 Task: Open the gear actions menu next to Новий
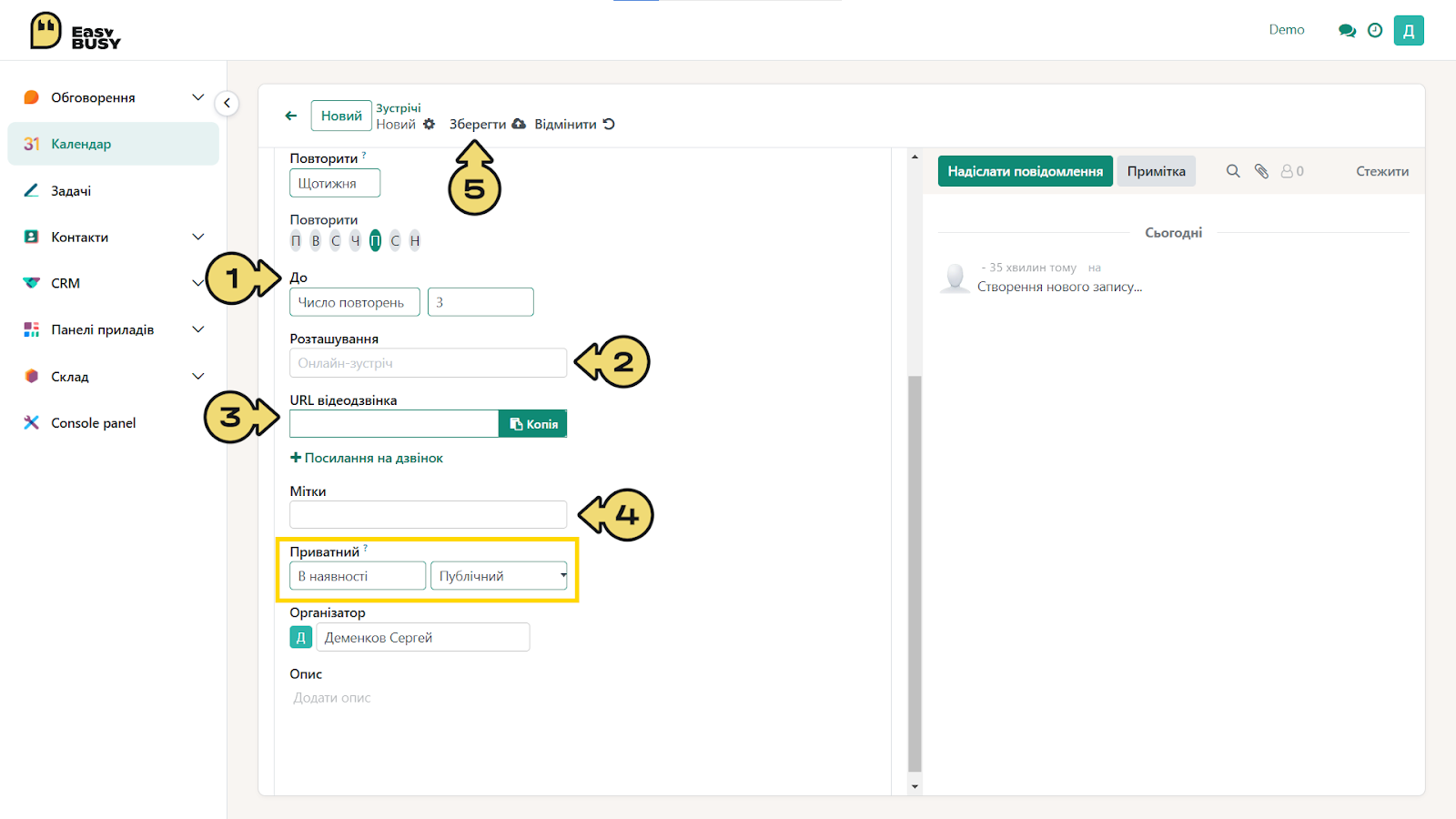point(430,124)
